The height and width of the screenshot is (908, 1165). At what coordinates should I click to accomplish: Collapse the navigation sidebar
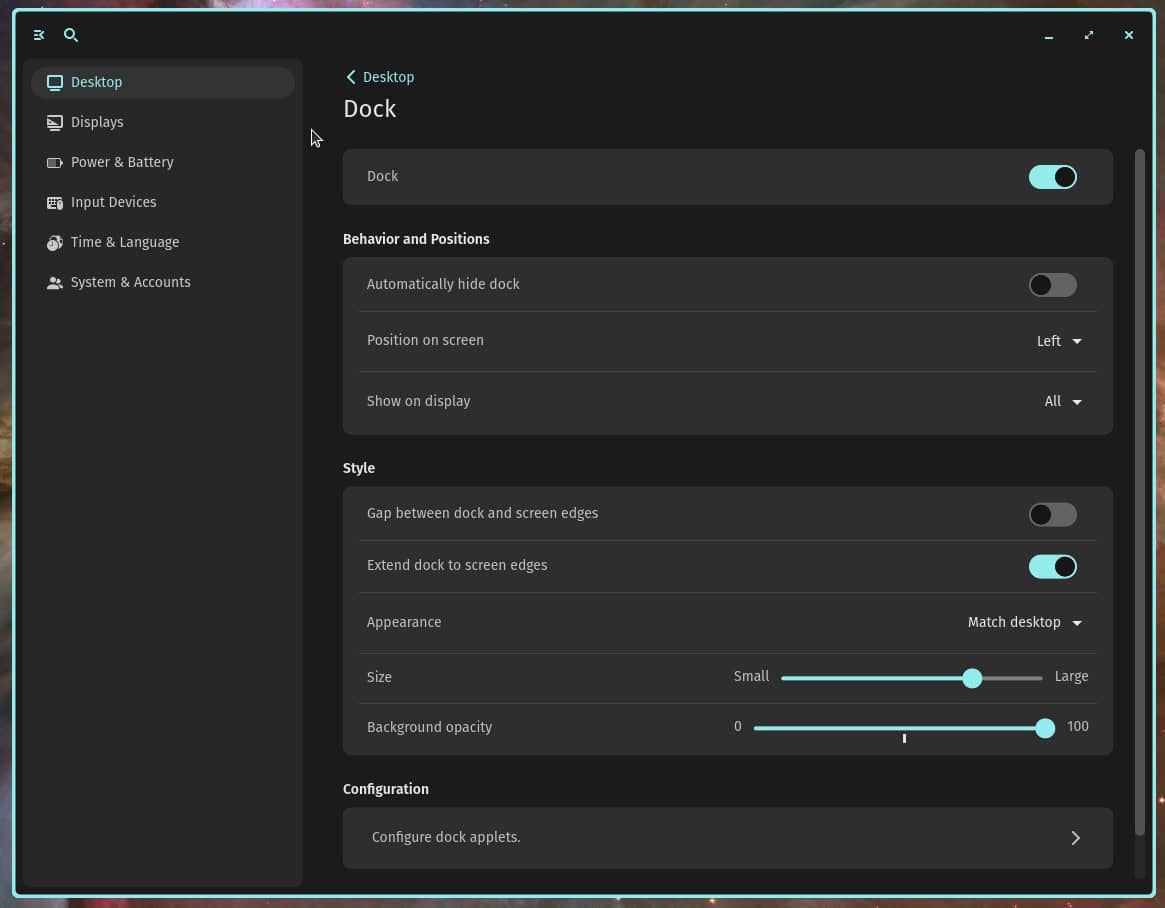click(38, 35)
